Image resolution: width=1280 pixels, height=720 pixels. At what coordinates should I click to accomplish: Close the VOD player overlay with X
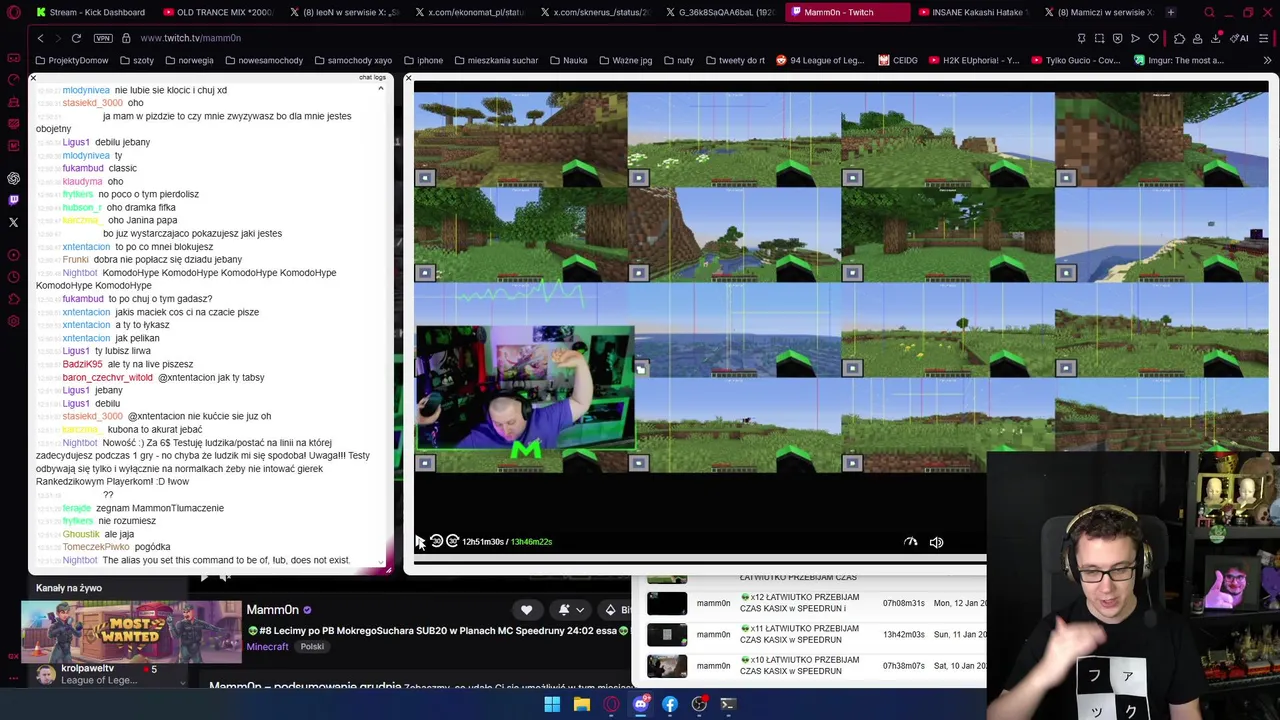pos(408,78)
